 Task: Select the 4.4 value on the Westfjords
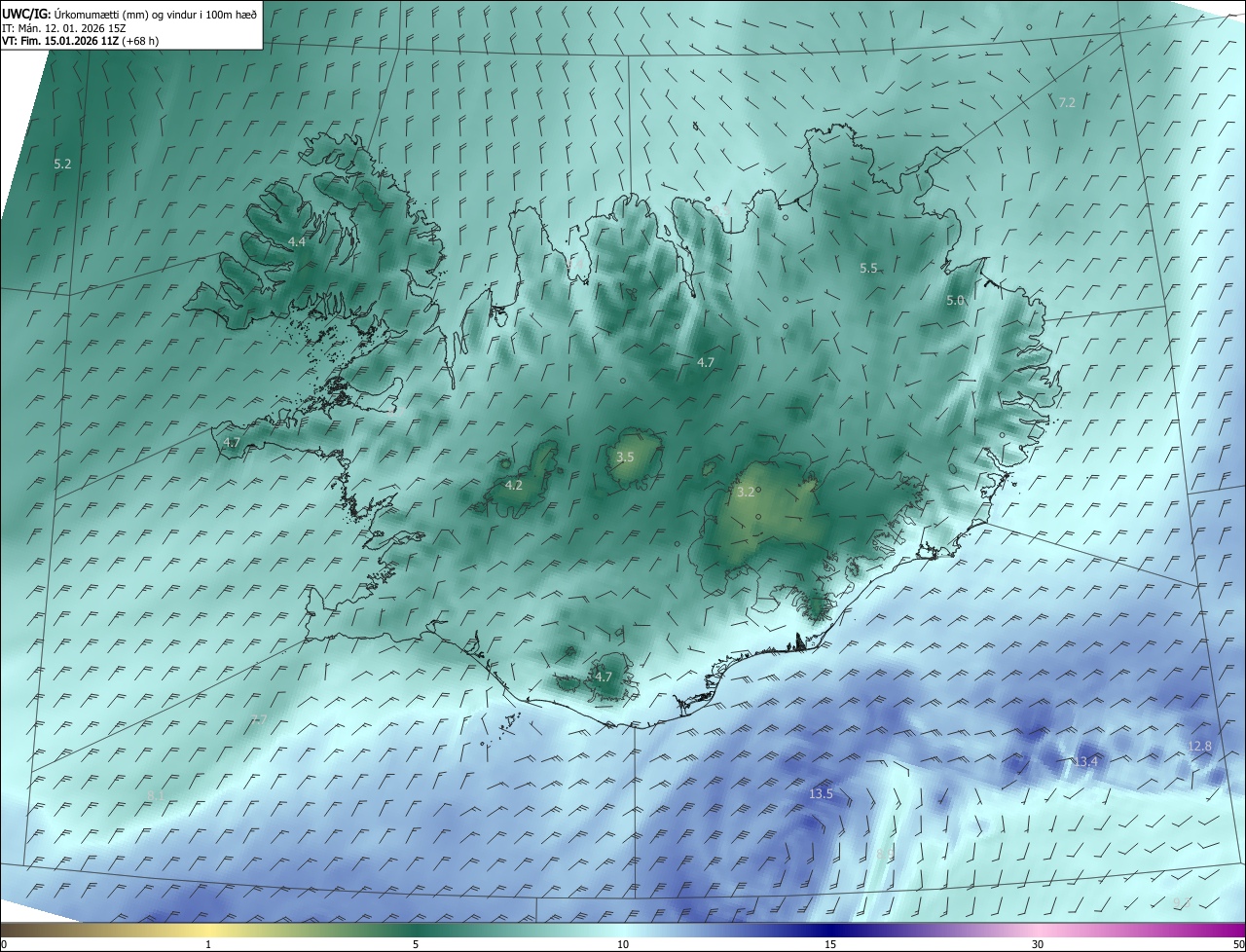click(297, 241)
